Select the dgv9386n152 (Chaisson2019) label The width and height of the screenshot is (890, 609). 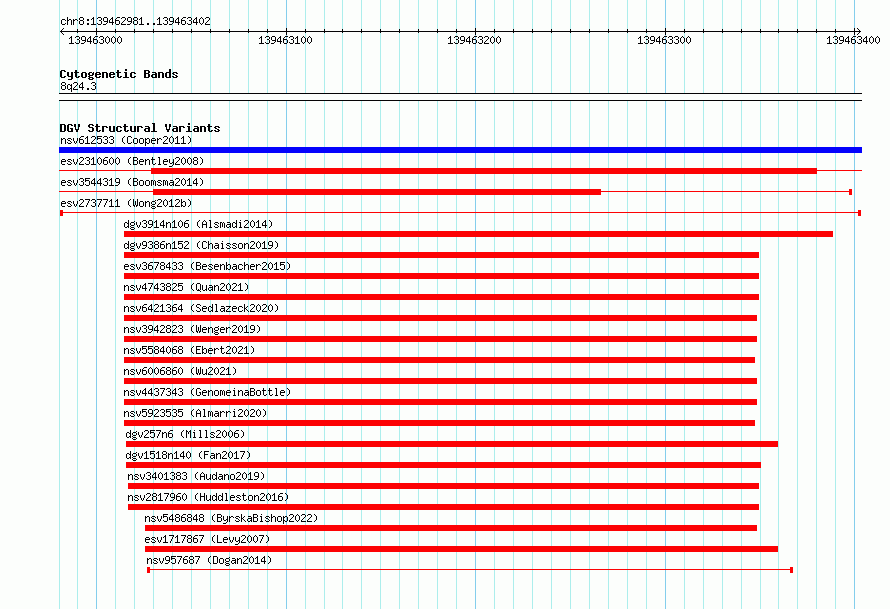click(201, 245)
